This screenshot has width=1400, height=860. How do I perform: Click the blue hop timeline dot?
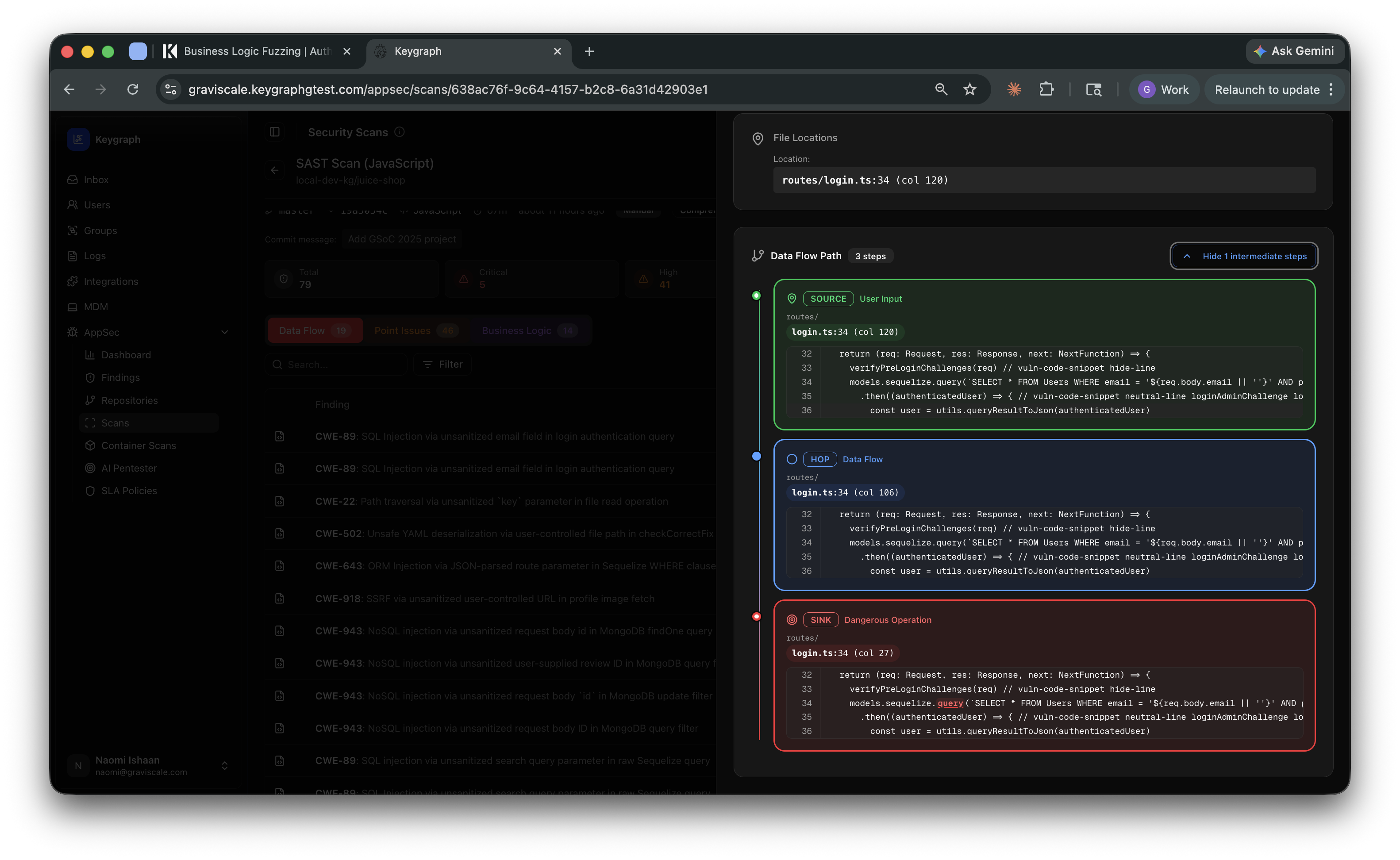coord(756,456)
